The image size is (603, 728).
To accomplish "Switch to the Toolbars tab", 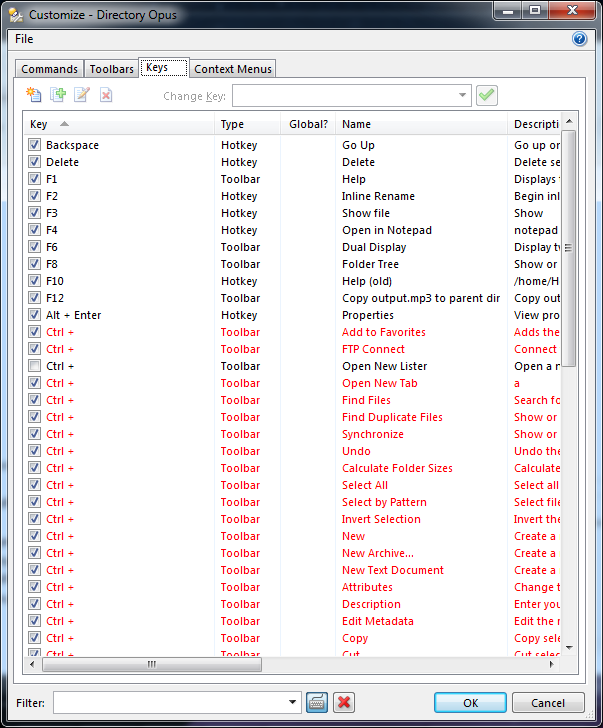I will pyautogui.click(x=111, y=69).
